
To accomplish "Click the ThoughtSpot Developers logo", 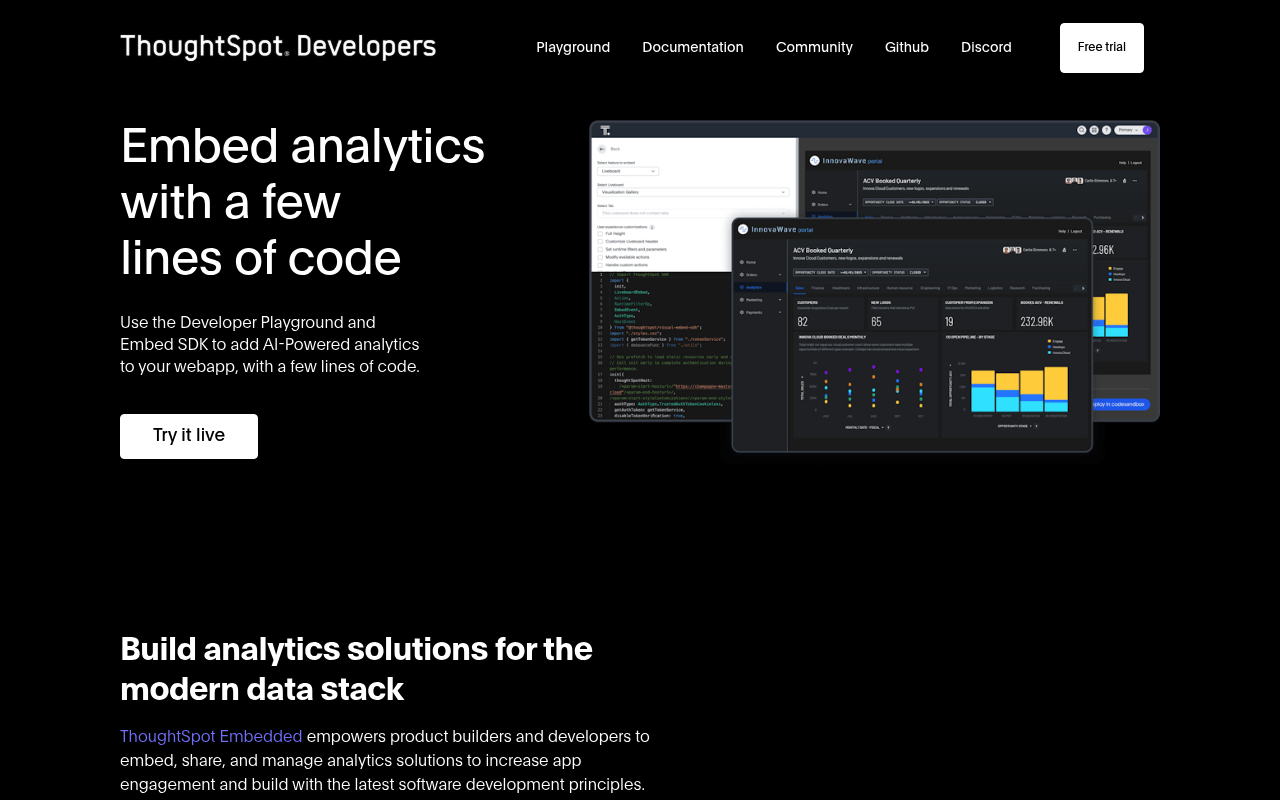I will click(278, 47).
